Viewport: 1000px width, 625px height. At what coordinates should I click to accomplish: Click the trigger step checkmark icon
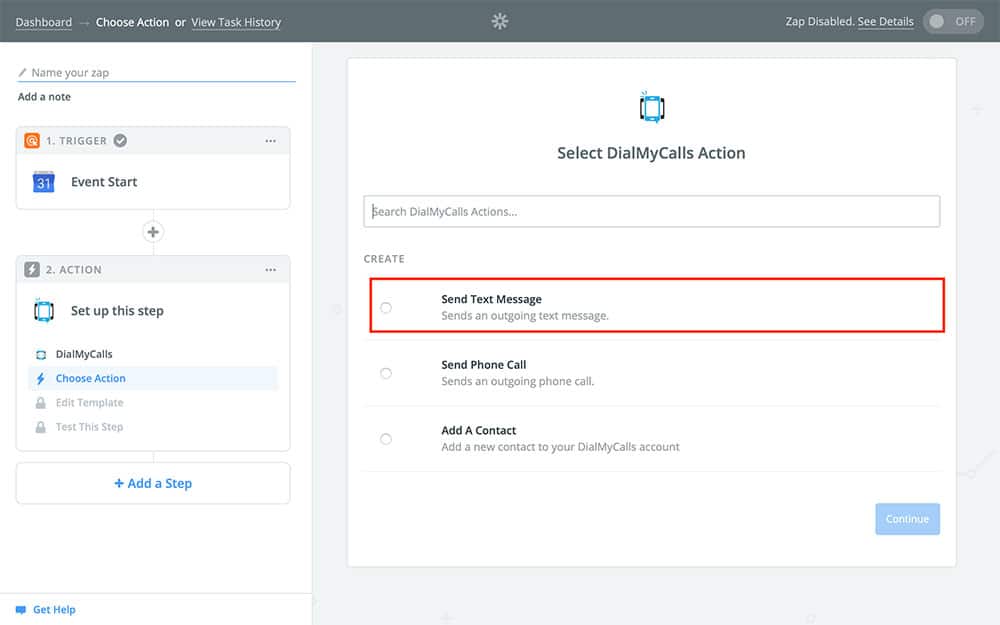pyautogui.click(x=120, y=141)
